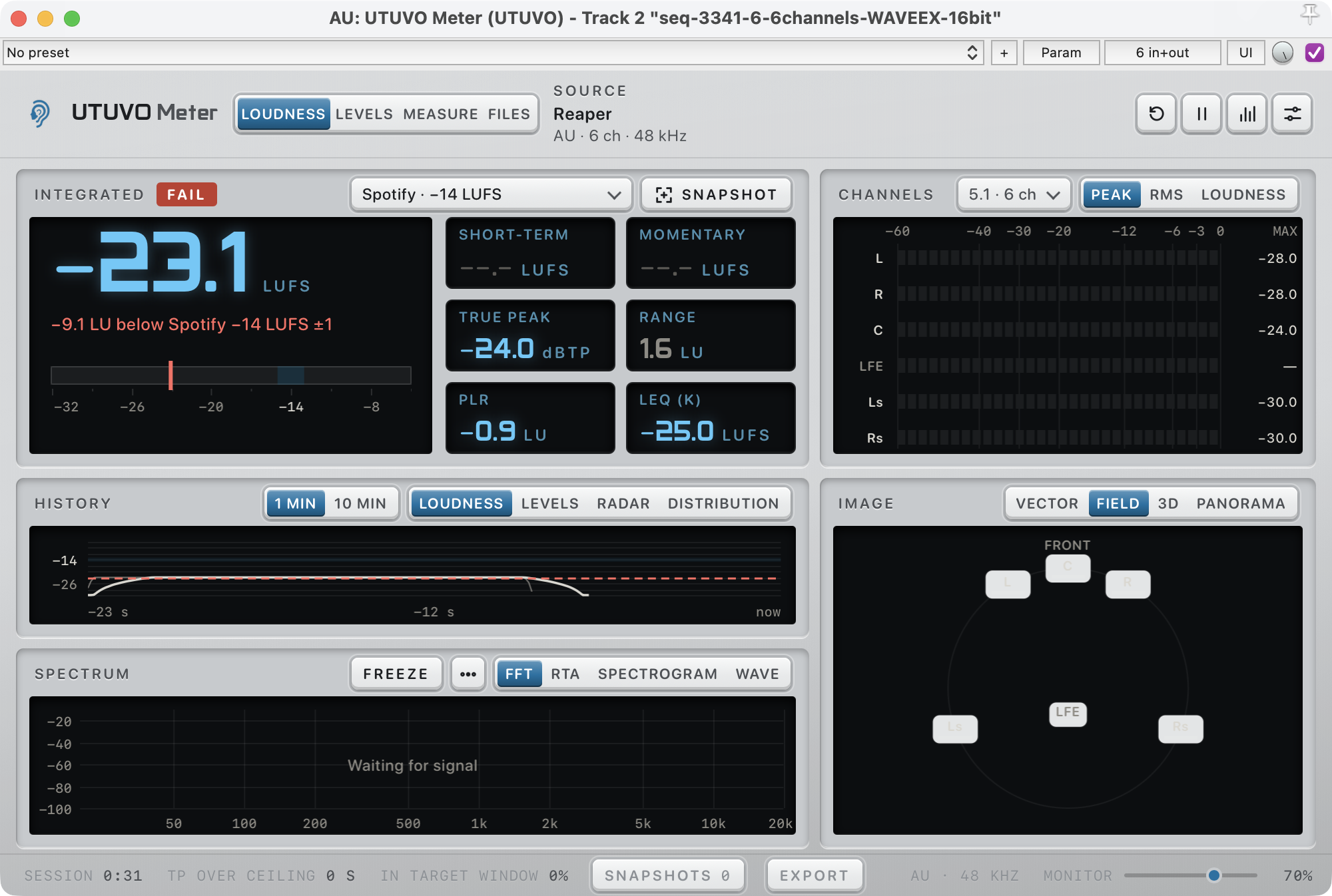Screen dimensions: 1332x896
Task: Click the EXPORT button
Action: pyautogui.click(x=815, y=875)
